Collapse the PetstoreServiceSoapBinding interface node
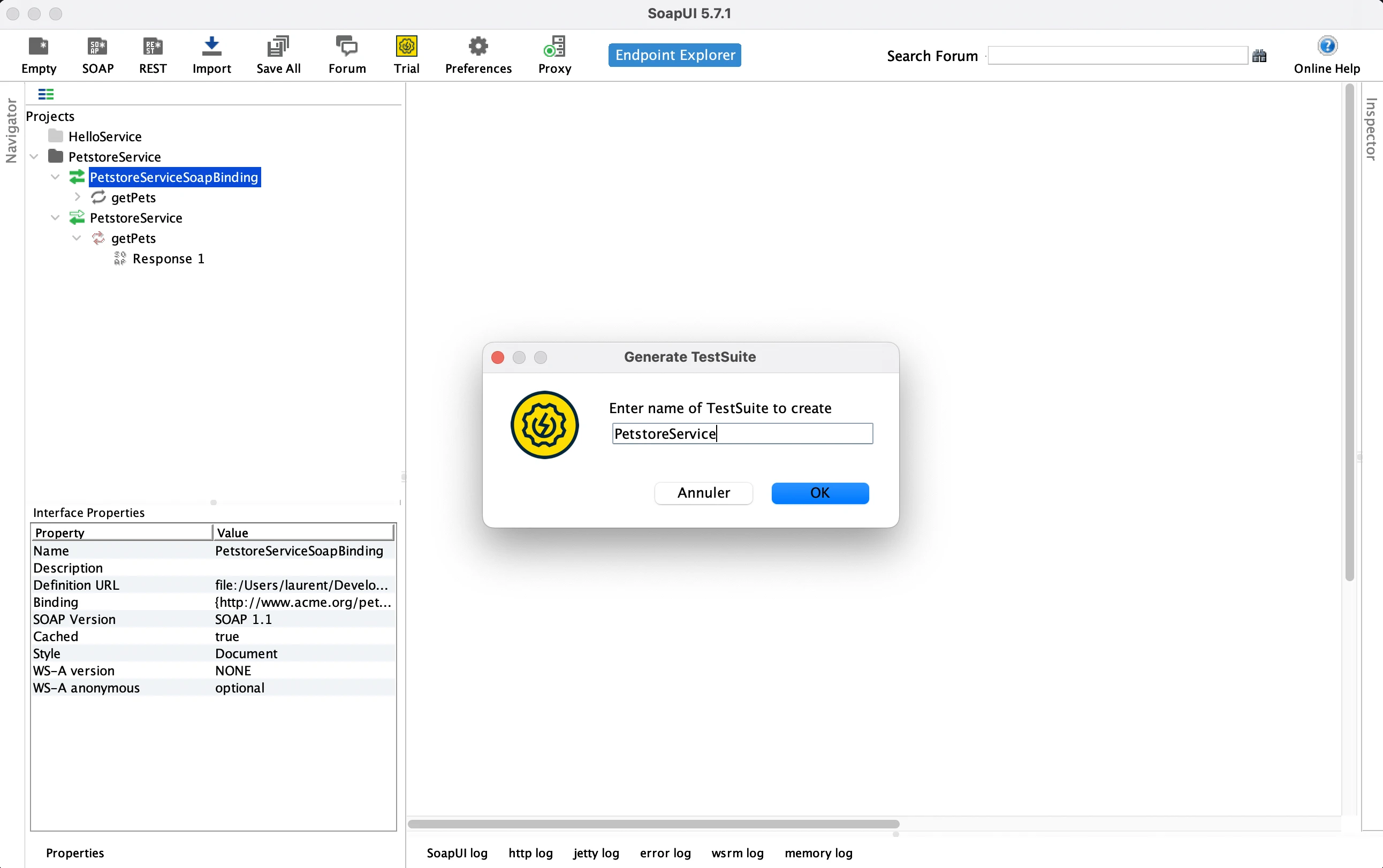This screenshot has width=1383, height=868. click(55, 177)
